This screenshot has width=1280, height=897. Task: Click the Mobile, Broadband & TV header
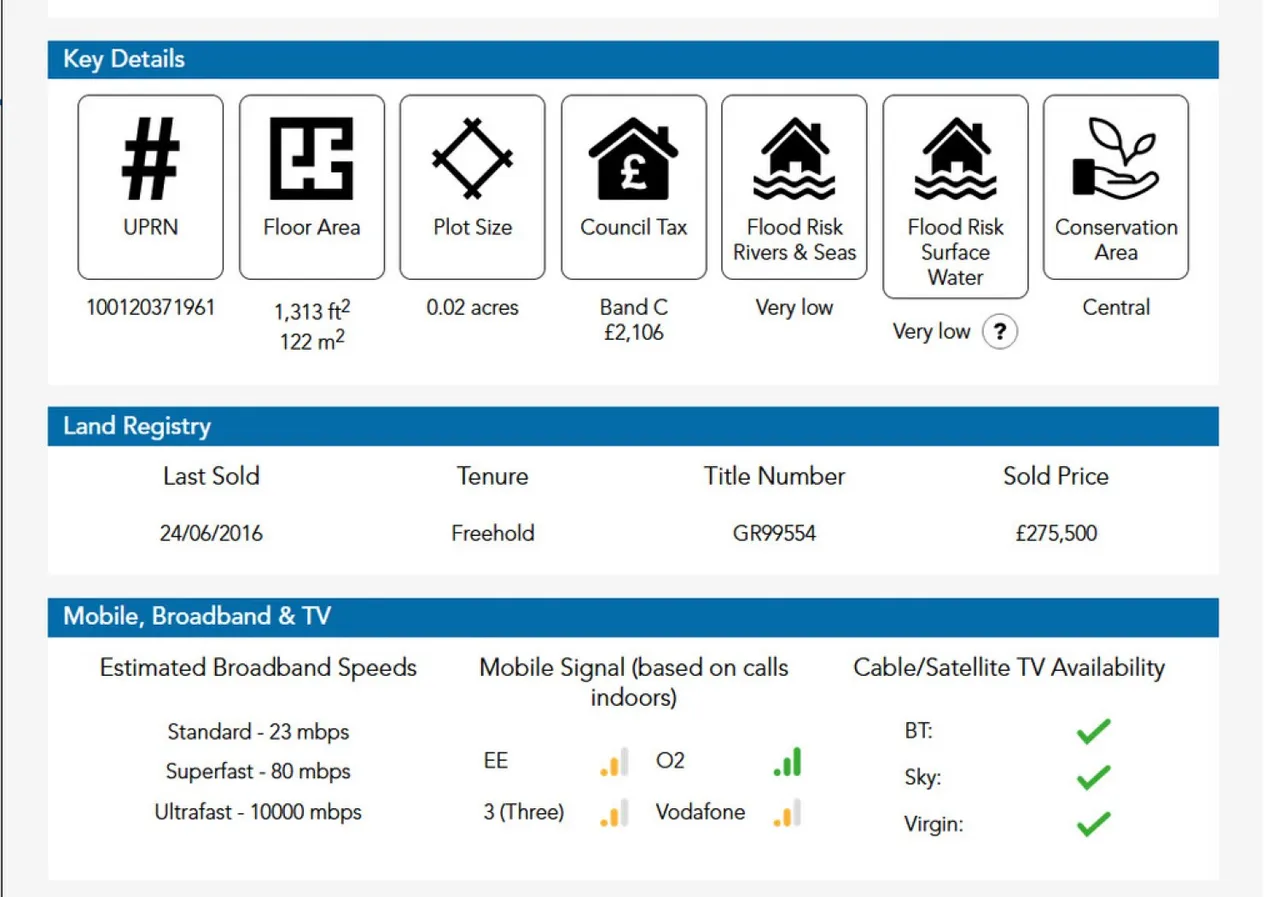[633, 616]
